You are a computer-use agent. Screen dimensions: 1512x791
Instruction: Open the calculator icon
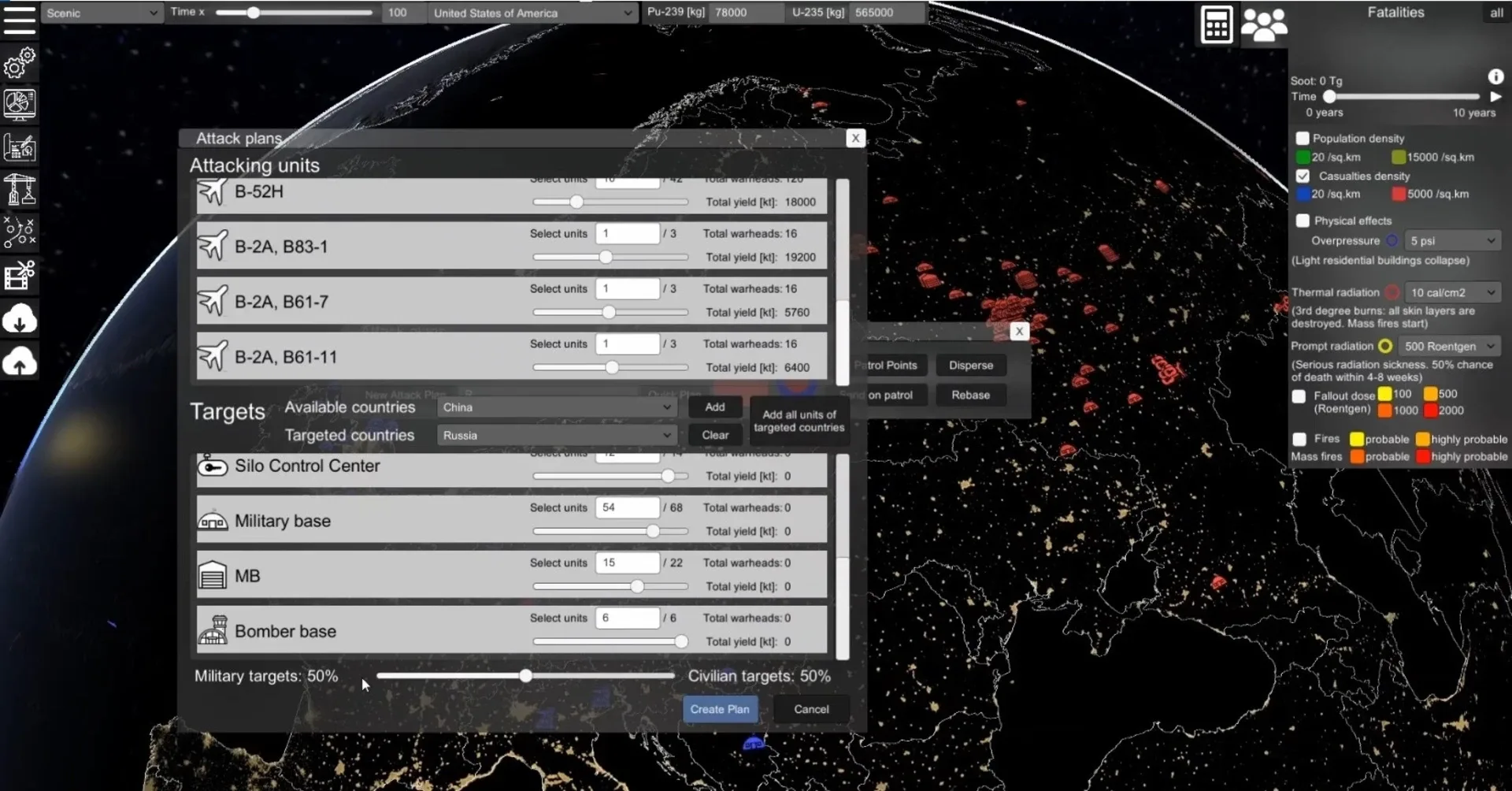click(x=1216, y=25)
